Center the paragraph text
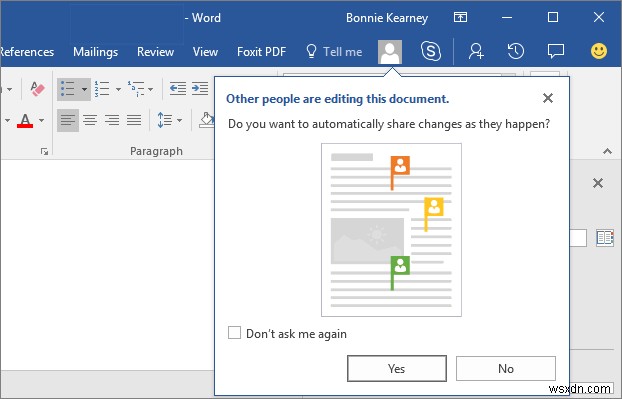The width and height of the screenshot is (622, 399). point(90,120)
